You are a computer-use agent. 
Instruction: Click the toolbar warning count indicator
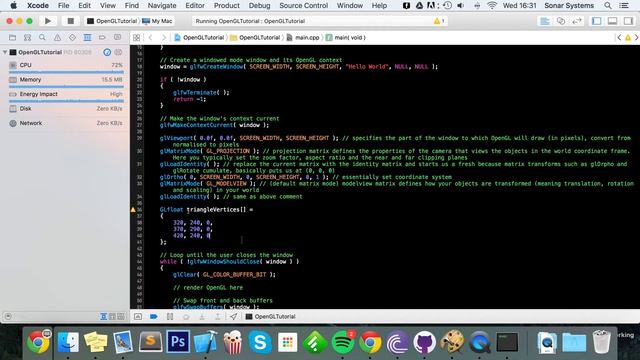(439, 21)
